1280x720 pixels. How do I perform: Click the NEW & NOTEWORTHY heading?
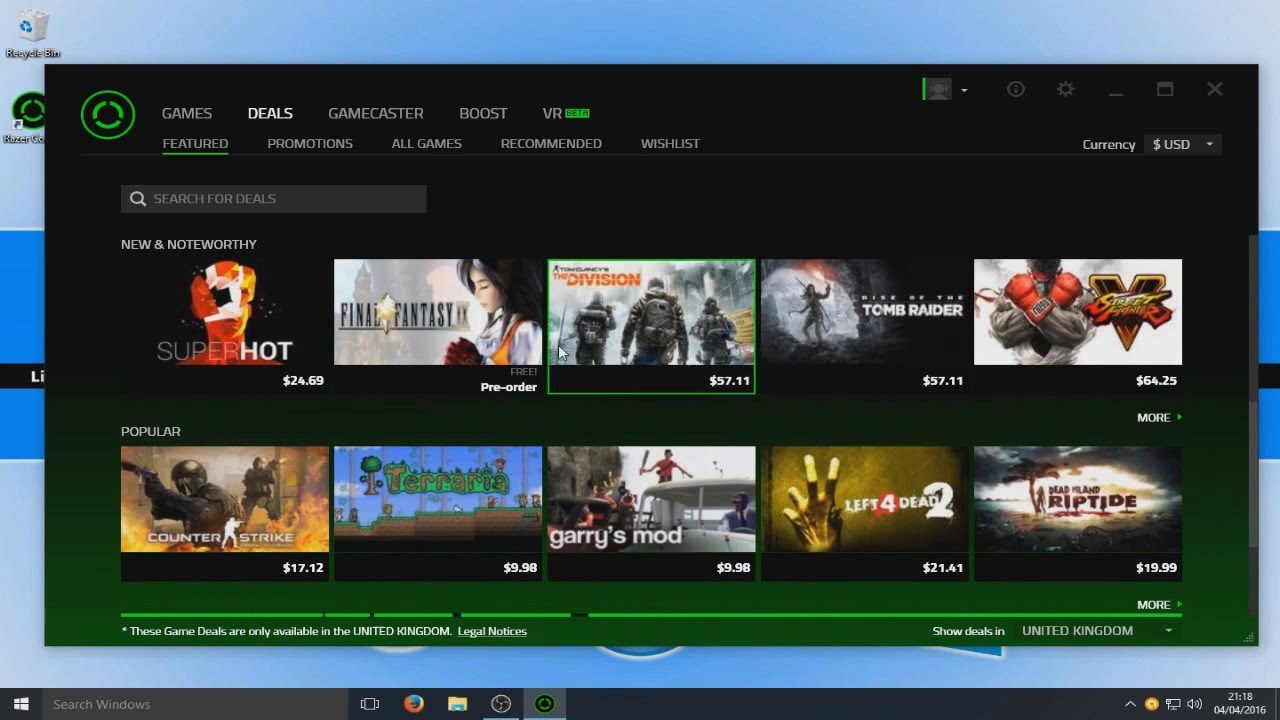coord(189,244)
